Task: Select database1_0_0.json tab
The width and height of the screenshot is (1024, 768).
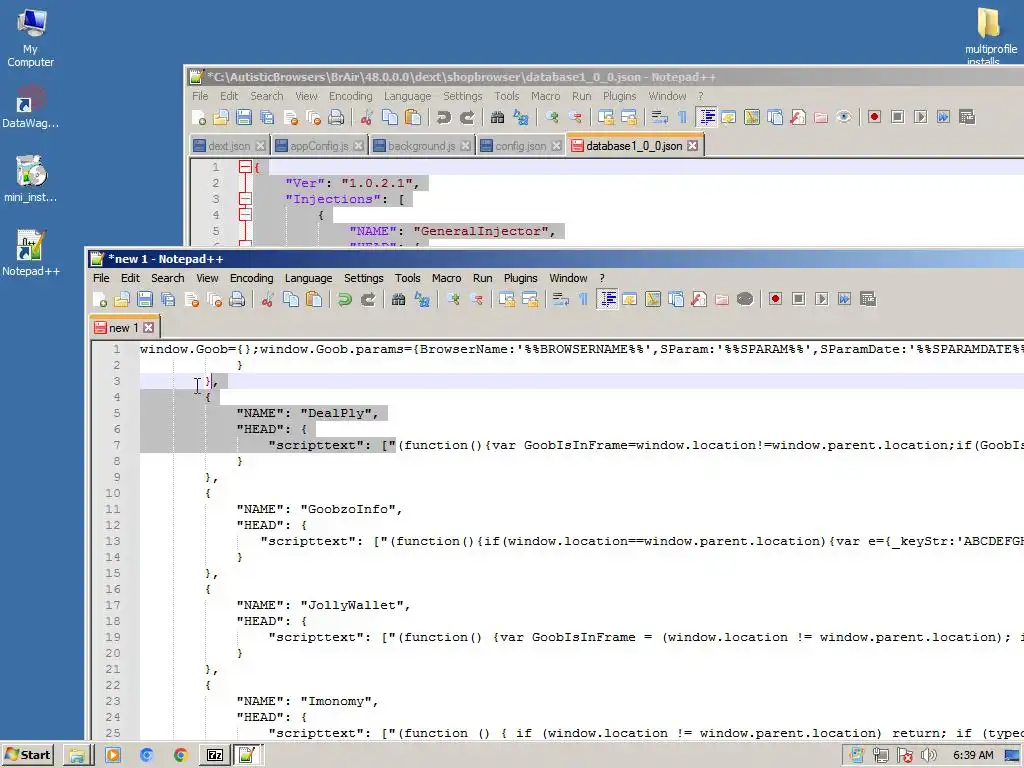Action: tap(633, 146)
